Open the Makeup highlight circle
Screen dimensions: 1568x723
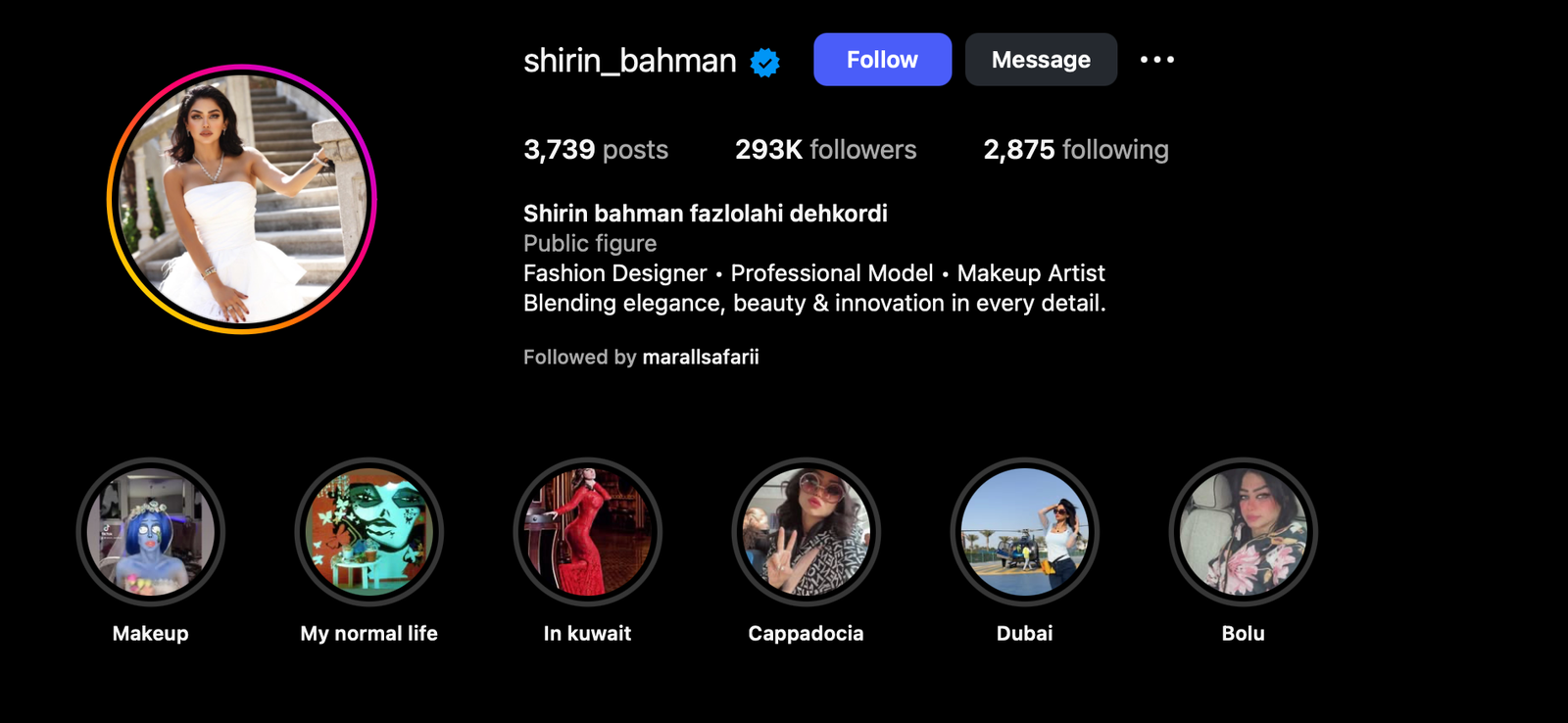pos(151,532)
